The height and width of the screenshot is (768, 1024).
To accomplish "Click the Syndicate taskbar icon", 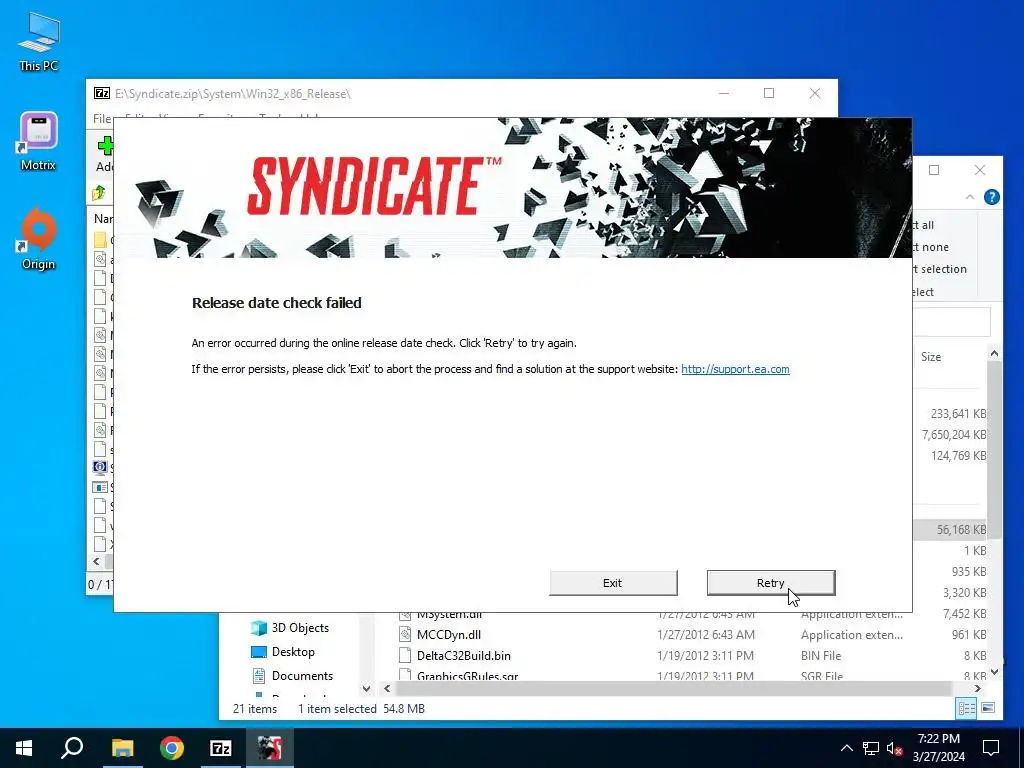I will pos(269,748).
